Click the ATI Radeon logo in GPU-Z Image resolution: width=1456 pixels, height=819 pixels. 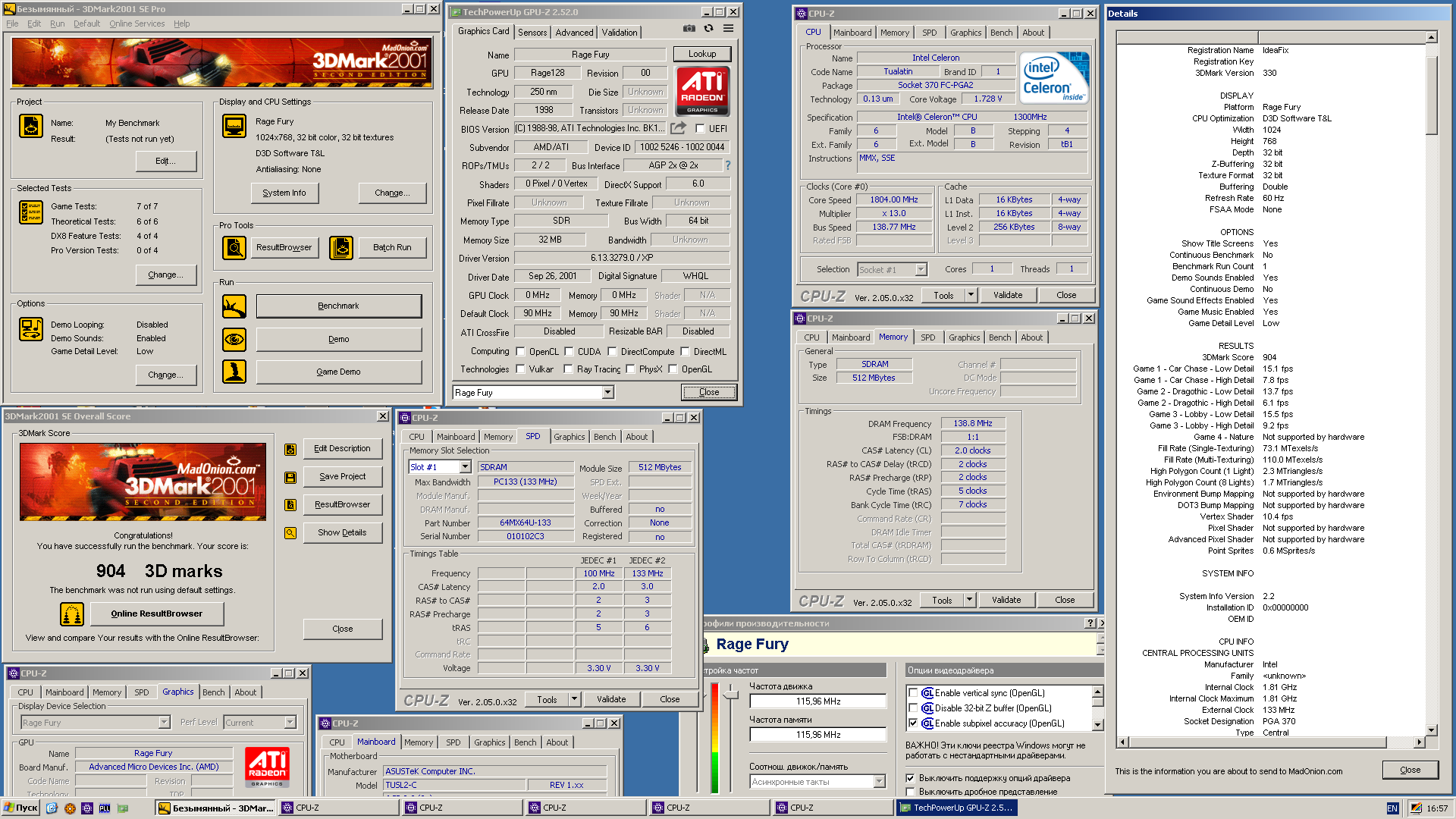702,91
